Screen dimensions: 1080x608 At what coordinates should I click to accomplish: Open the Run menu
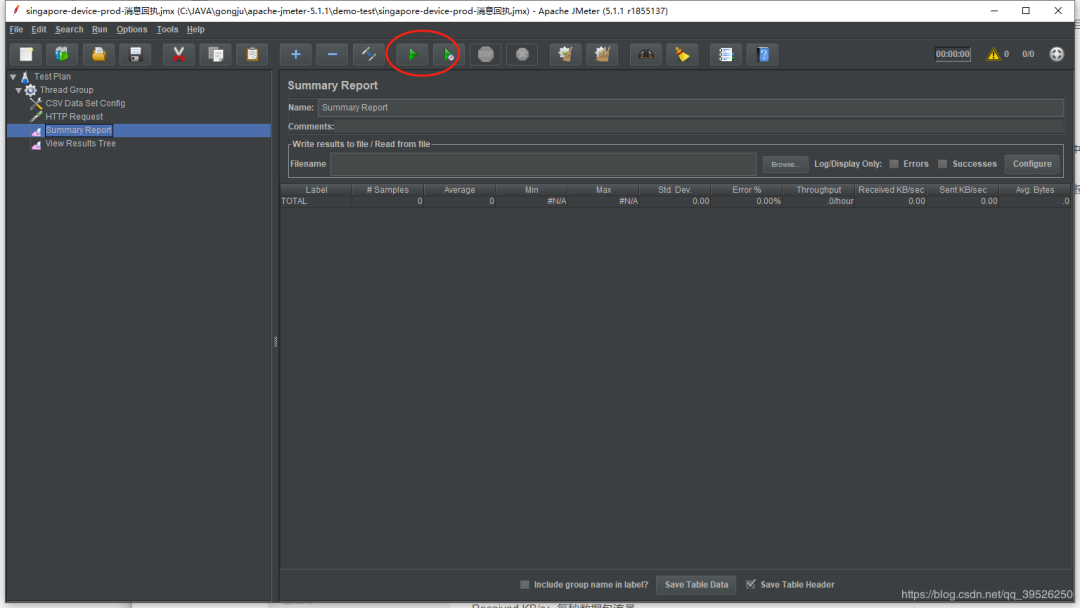[x=100, y=30]
